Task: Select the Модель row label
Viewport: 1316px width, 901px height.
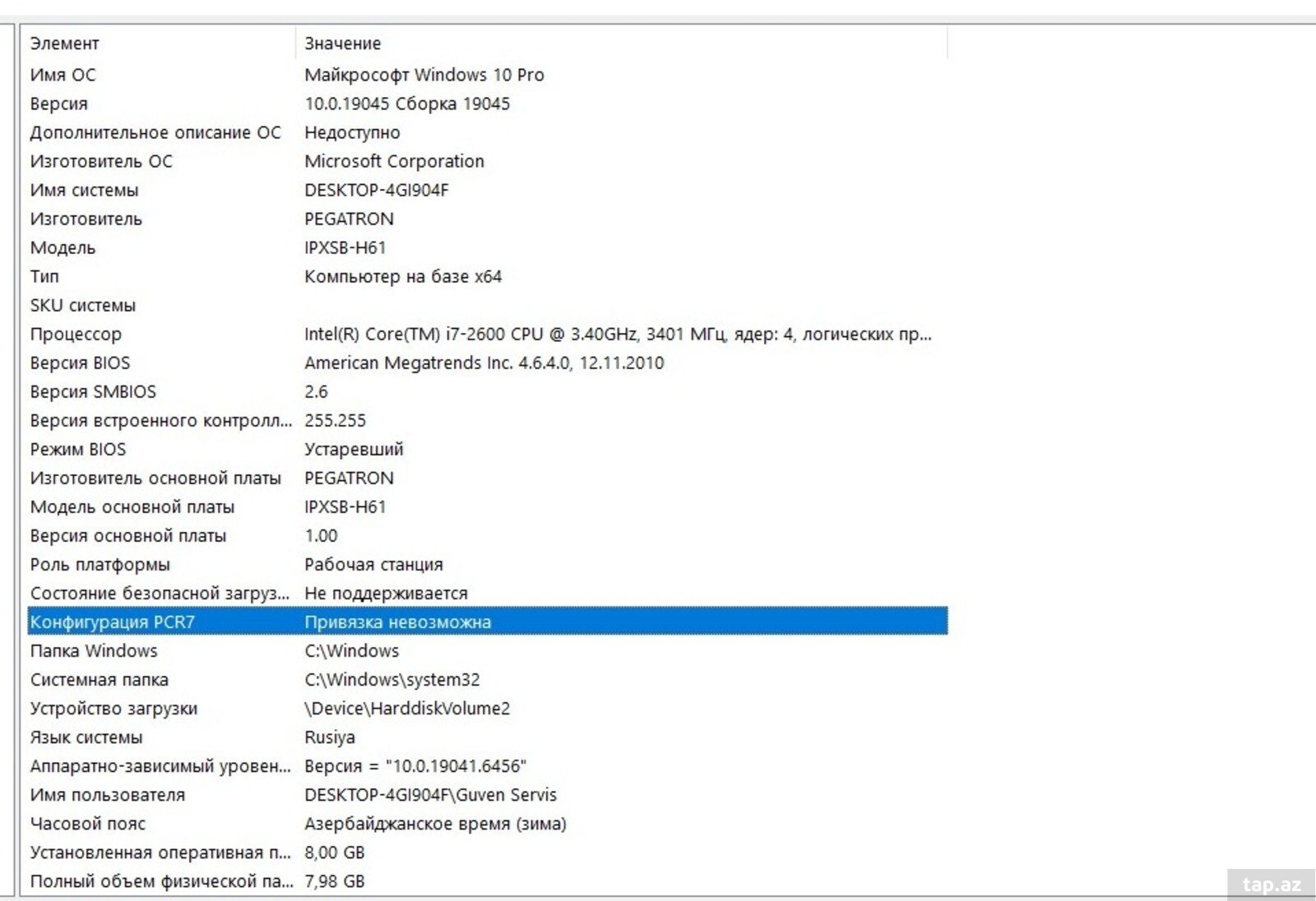Action: (x=63, y=247)
